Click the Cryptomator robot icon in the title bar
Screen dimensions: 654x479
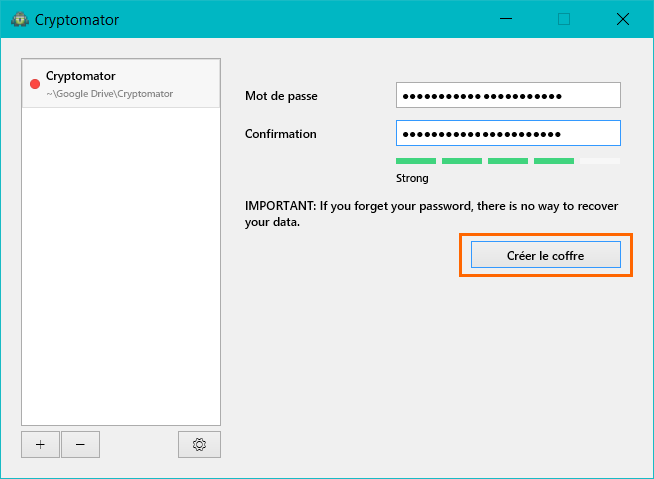point(20,20)
